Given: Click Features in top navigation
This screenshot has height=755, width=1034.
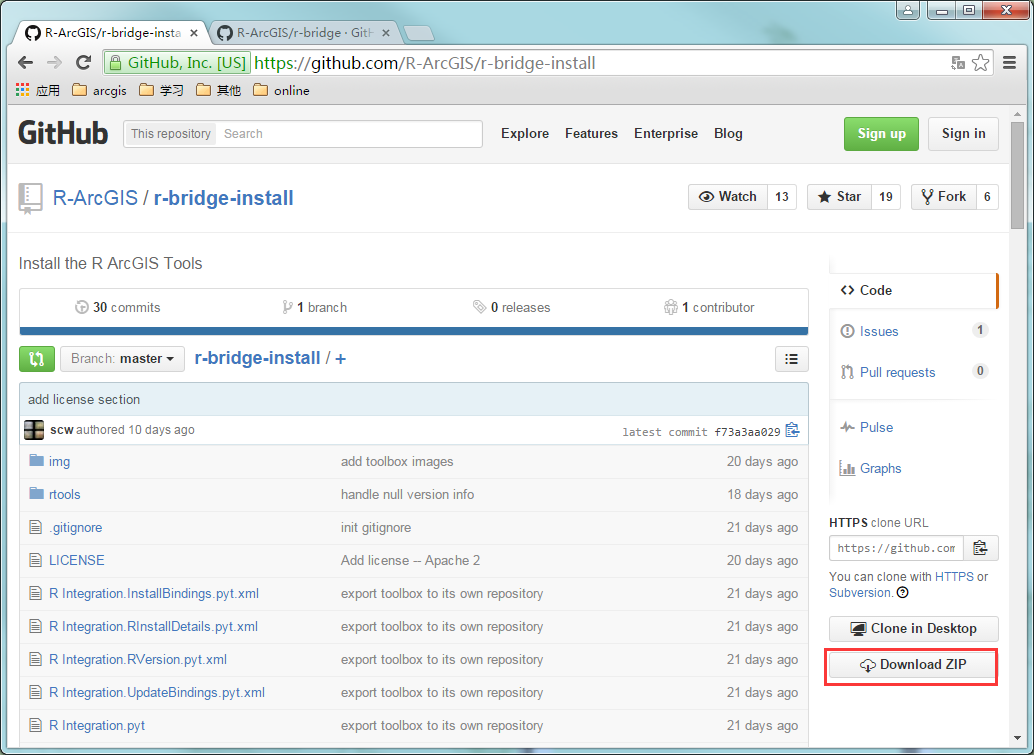Looking at the screenshot, I should (592, 133).
